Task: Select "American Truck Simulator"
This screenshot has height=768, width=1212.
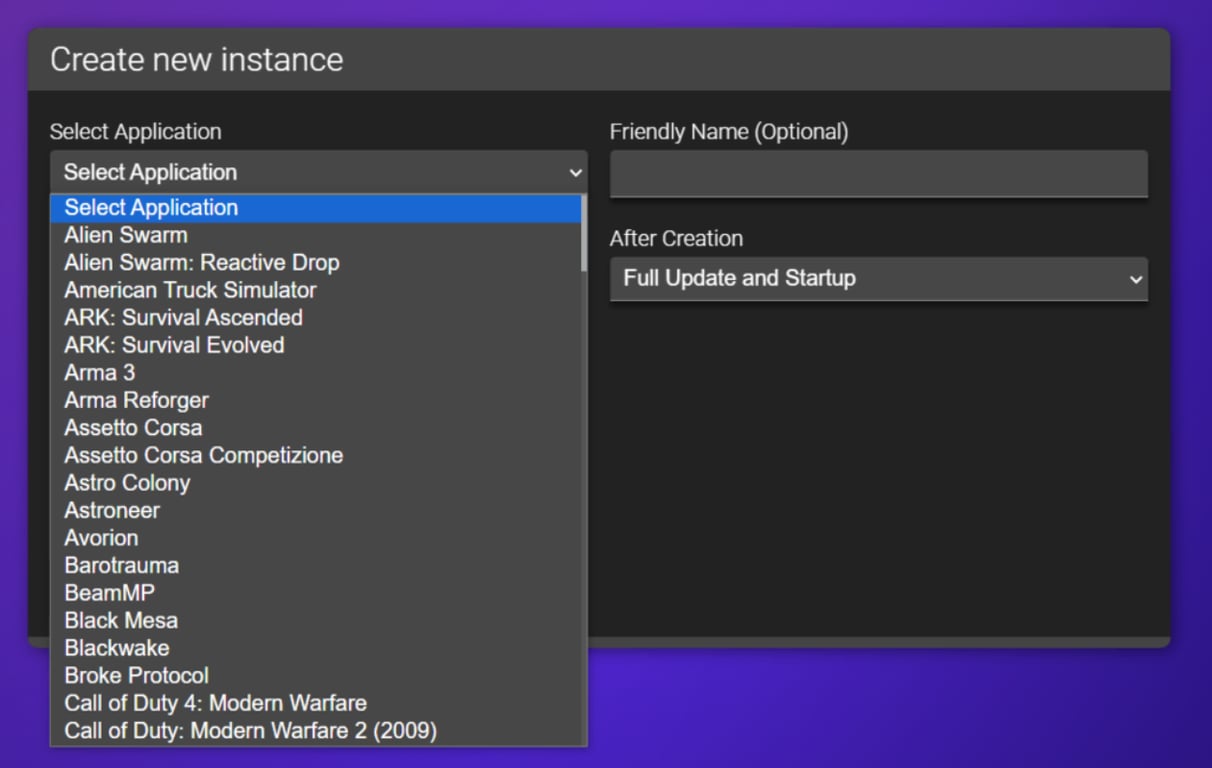Action: tap(189, 290)
